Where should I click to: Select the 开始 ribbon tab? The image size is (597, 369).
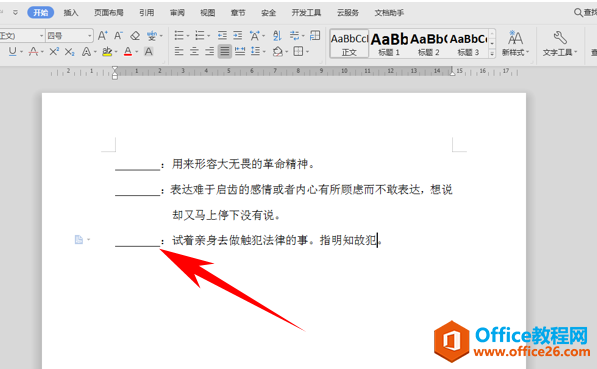40,13
